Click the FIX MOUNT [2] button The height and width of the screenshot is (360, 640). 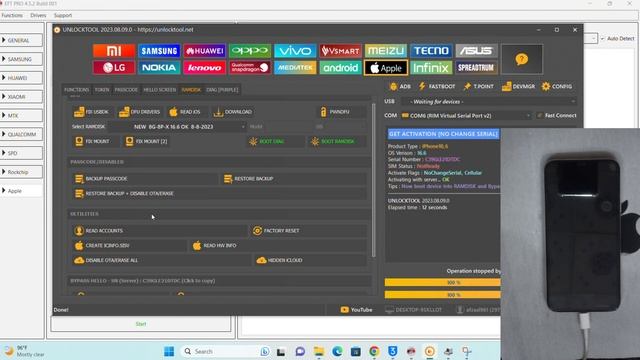(x=147, y=141)
